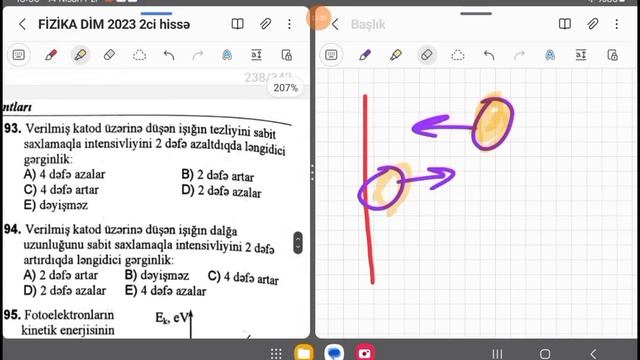Select the highlighter tool in right note
Screen dimensions: 640x360
(396, 55)
